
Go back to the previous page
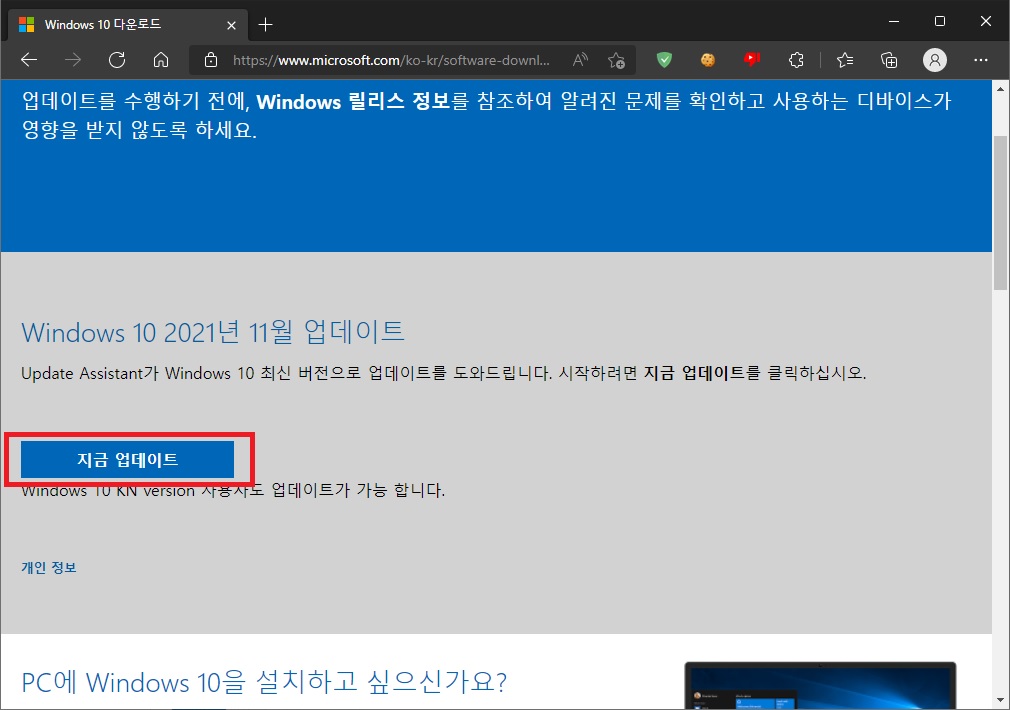[x=29, y=60]
